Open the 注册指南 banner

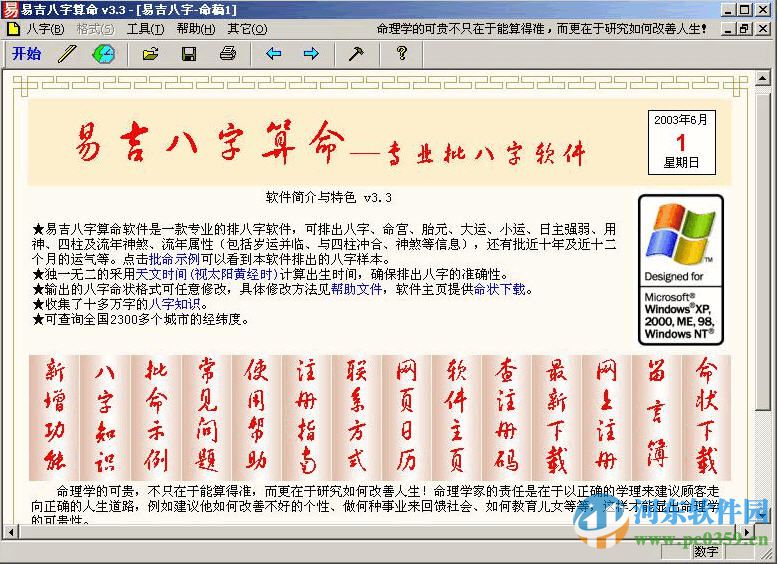pos(306,417)
